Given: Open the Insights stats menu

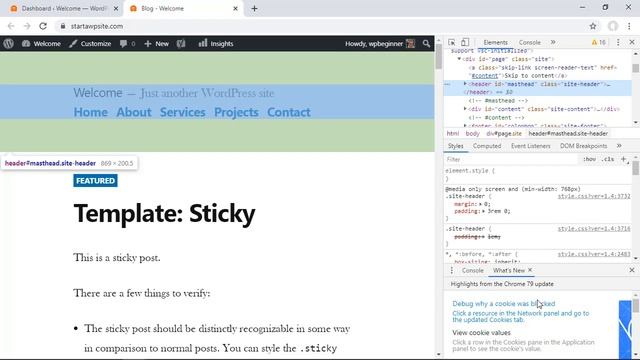Looking at the screenshot, I should tap(216, 44).
